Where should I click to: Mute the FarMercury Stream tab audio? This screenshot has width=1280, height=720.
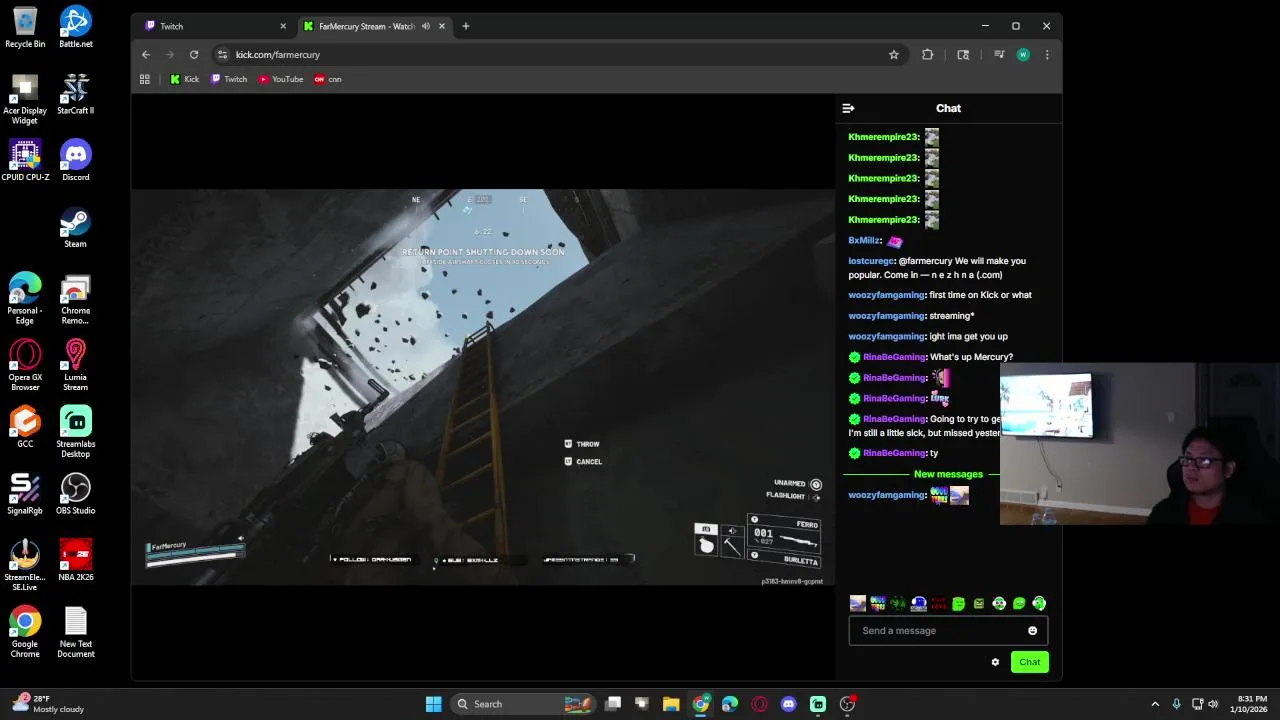tap(426, 26)
